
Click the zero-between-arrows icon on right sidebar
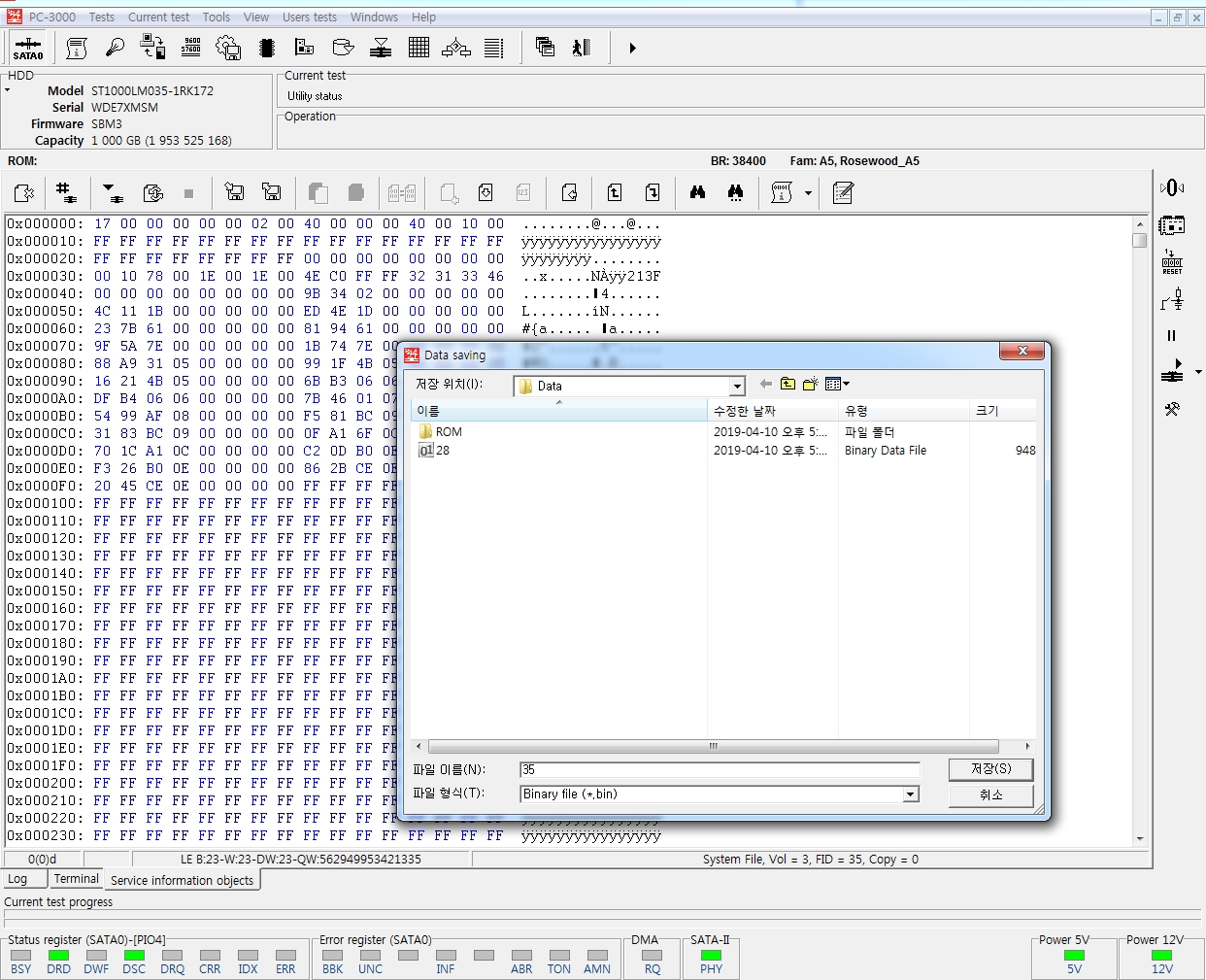1172,187
